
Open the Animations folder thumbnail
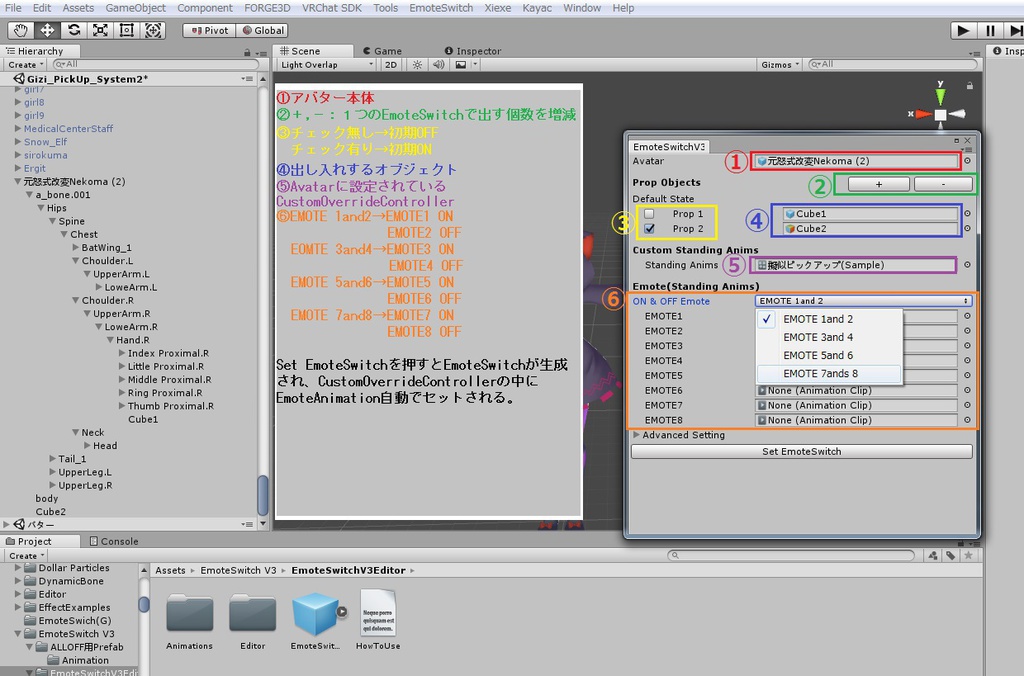point(189,613)
